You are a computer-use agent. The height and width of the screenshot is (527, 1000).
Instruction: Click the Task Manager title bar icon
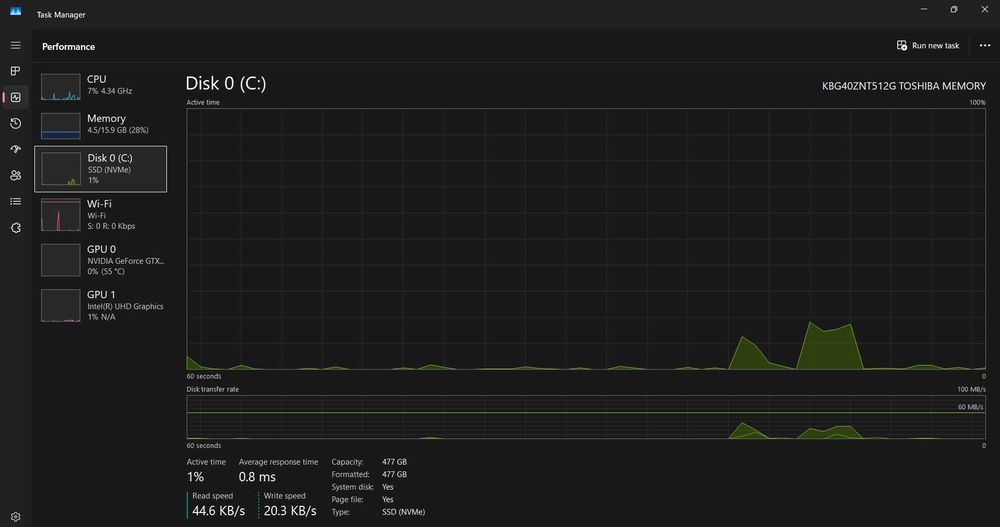pyautogui.click(x=15, y=11)
